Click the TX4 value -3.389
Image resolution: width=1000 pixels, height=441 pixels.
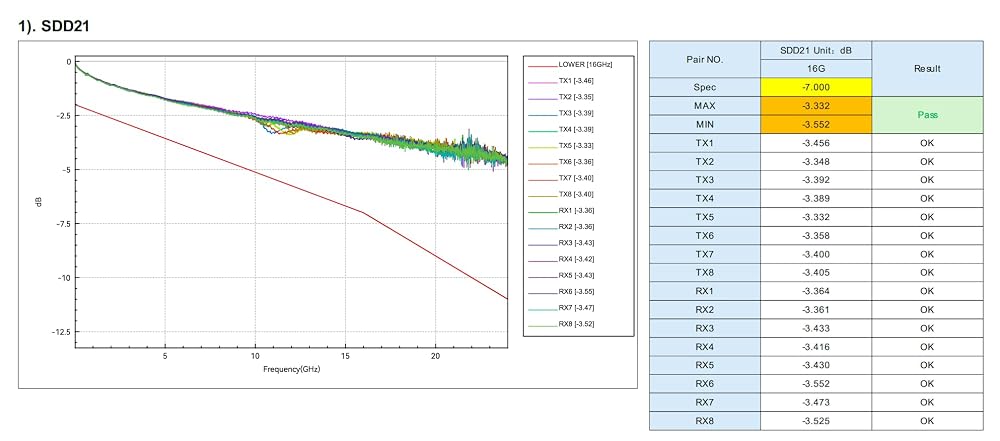point(816,198)
